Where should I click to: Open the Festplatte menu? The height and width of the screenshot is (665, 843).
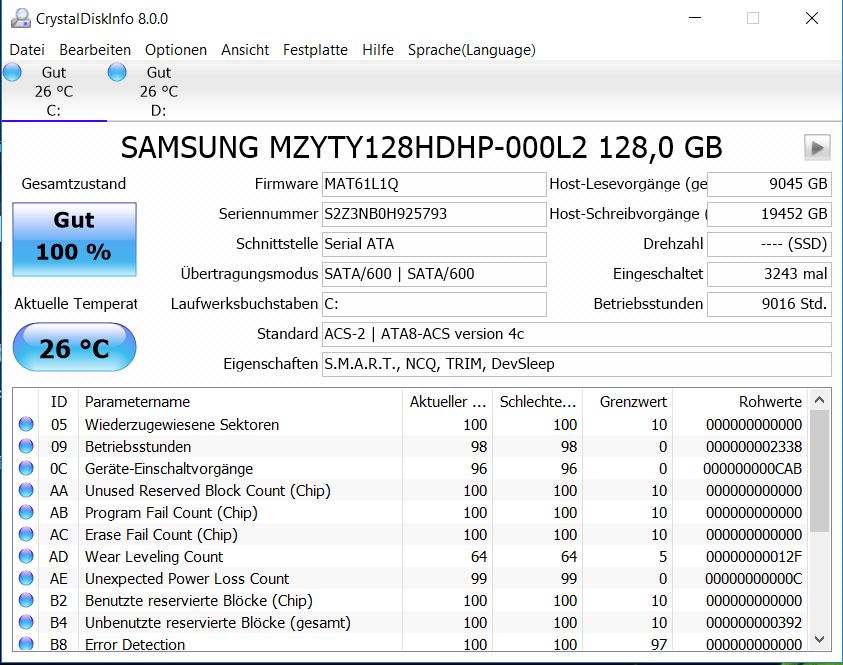point(315,49)
